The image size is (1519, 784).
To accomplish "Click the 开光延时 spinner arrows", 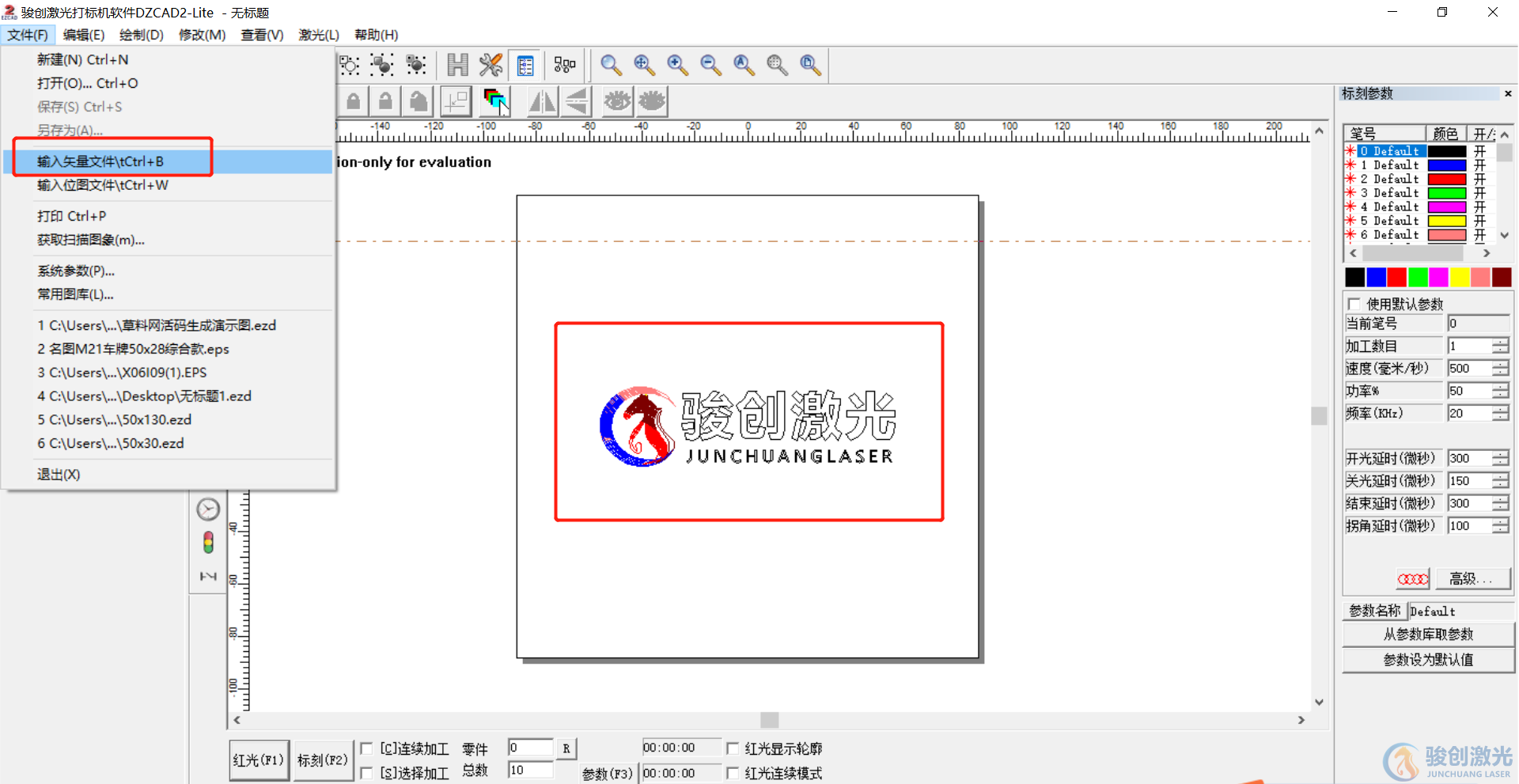I will pos(1501,458).
